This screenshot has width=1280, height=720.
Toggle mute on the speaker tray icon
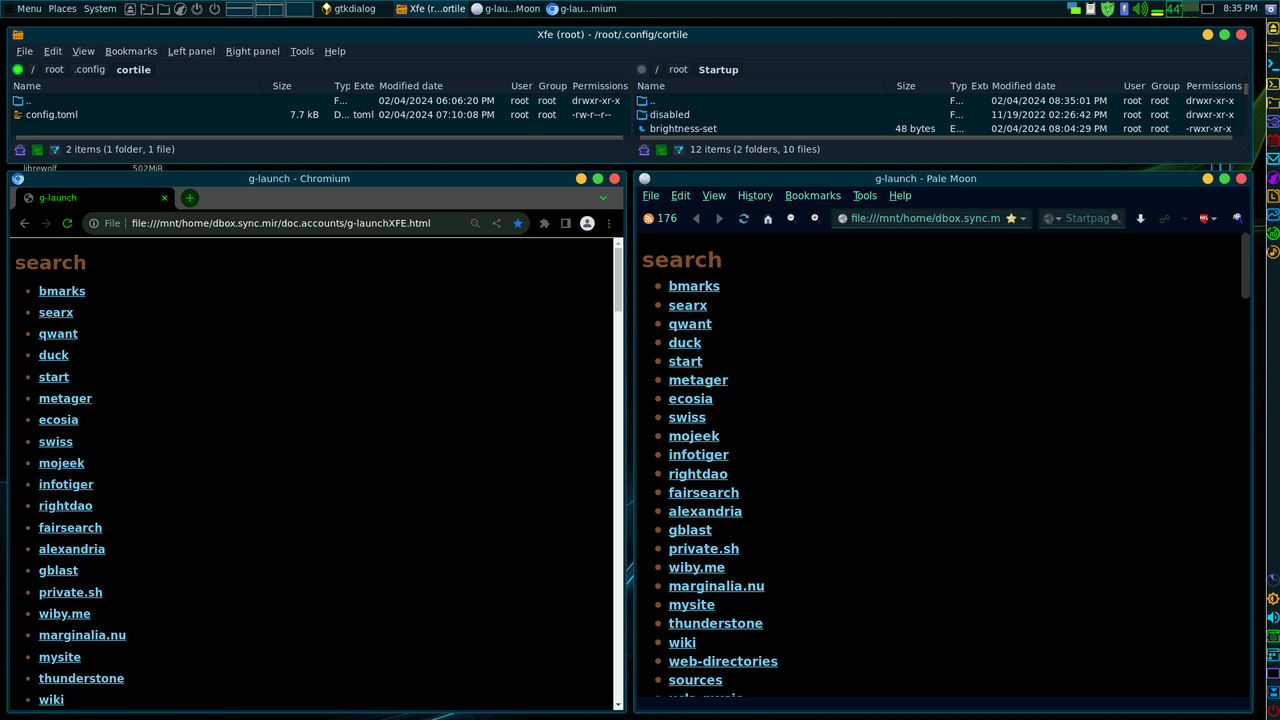tap(1140, 8)
